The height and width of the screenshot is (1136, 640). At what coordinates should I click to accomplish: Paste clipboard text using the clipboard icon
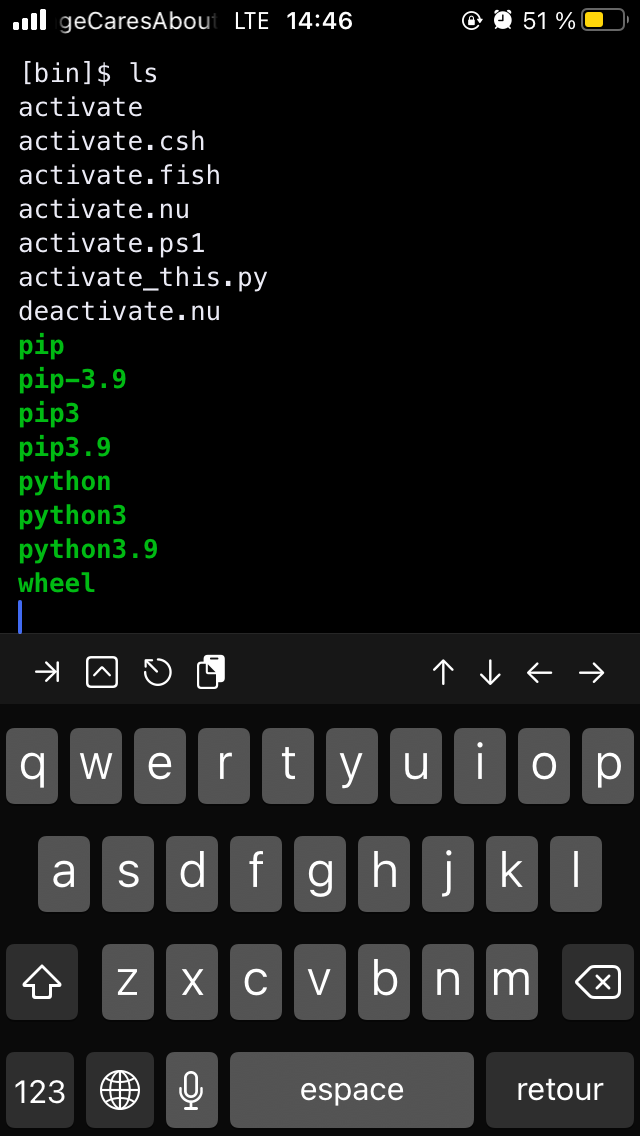211,671
